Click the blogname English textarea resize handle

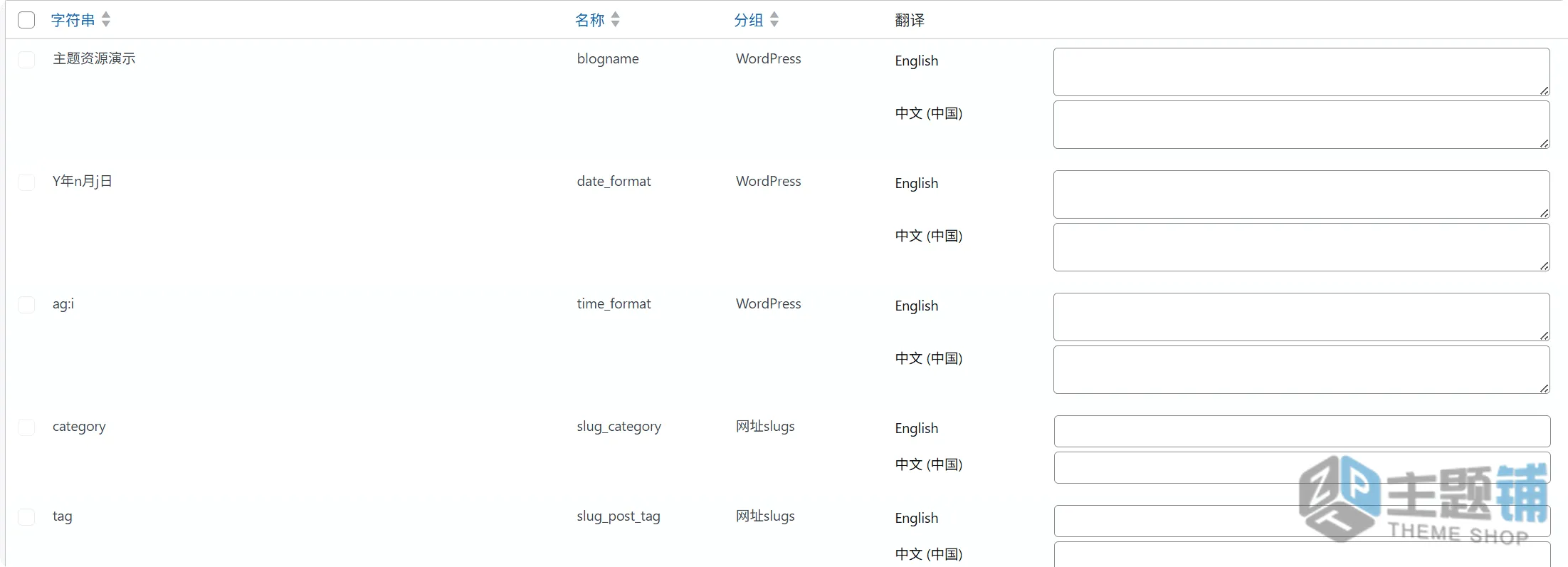tap(1544, 90)
